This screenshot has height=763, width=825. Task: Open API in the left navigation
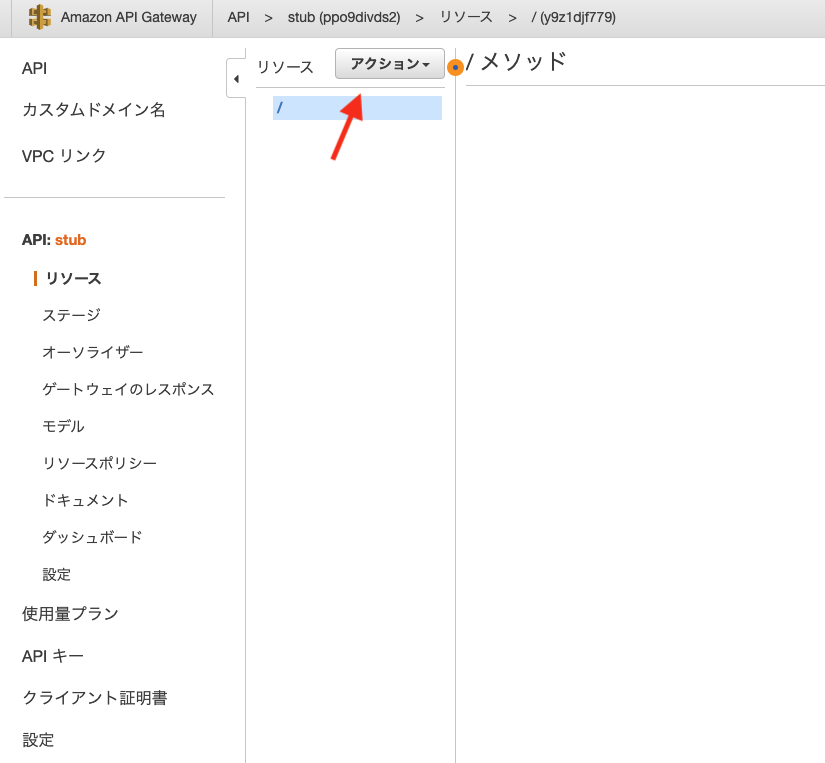[x=34, y=68]
